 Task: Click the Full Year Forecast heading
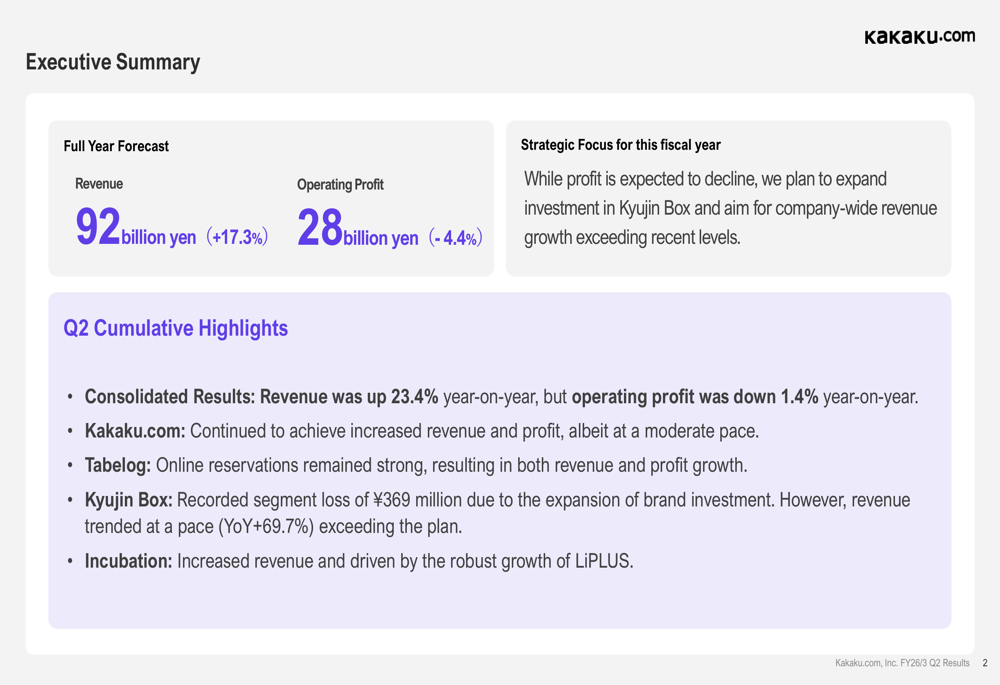tap(116, 146)
